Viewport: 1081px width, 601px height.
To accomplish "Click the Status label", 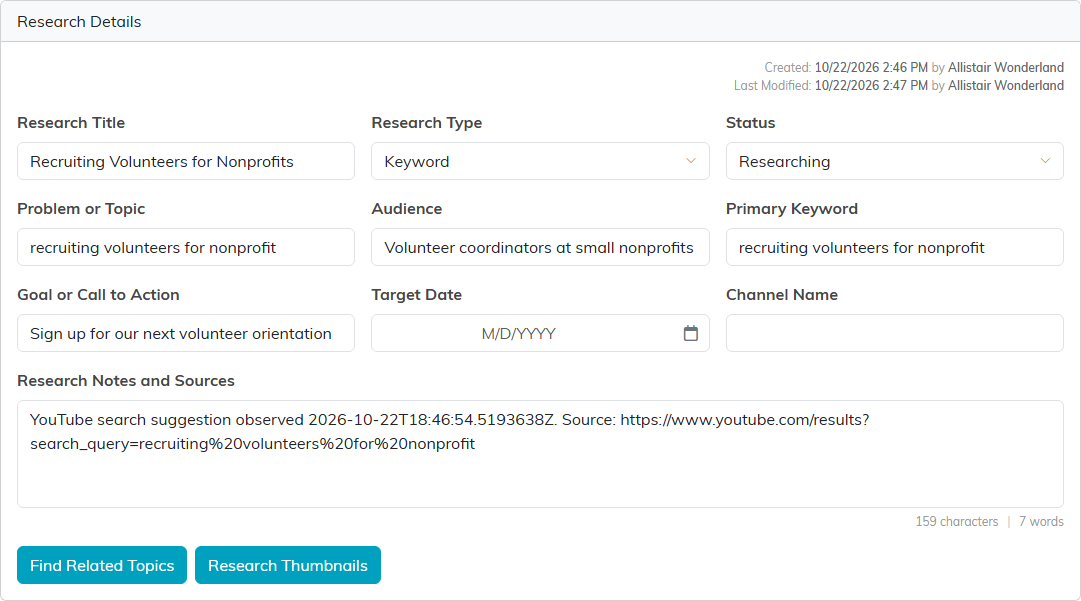I will coord(750,123).
